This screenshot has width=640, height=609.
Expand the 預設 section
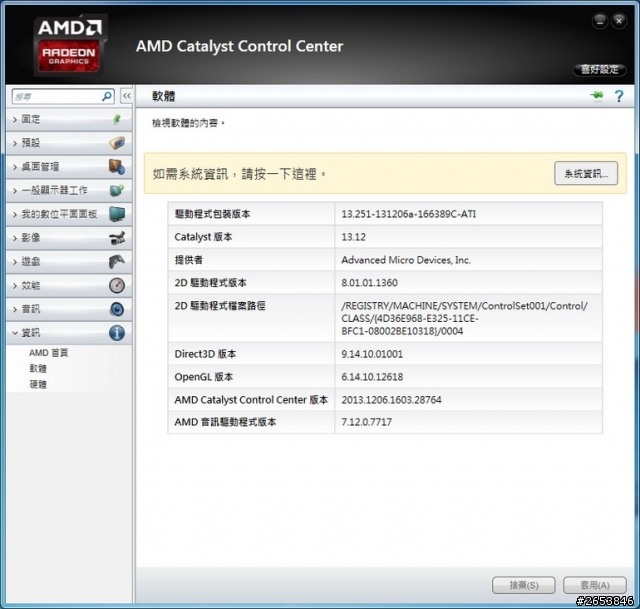tap(15, 143)
